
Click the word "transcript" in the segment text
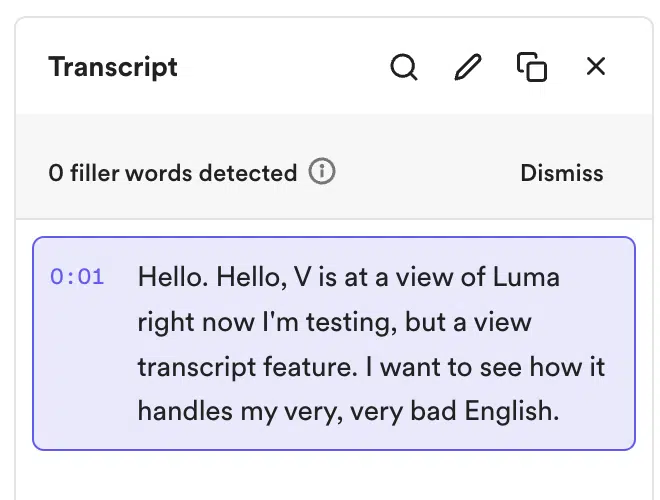click(x=197, y=367)
